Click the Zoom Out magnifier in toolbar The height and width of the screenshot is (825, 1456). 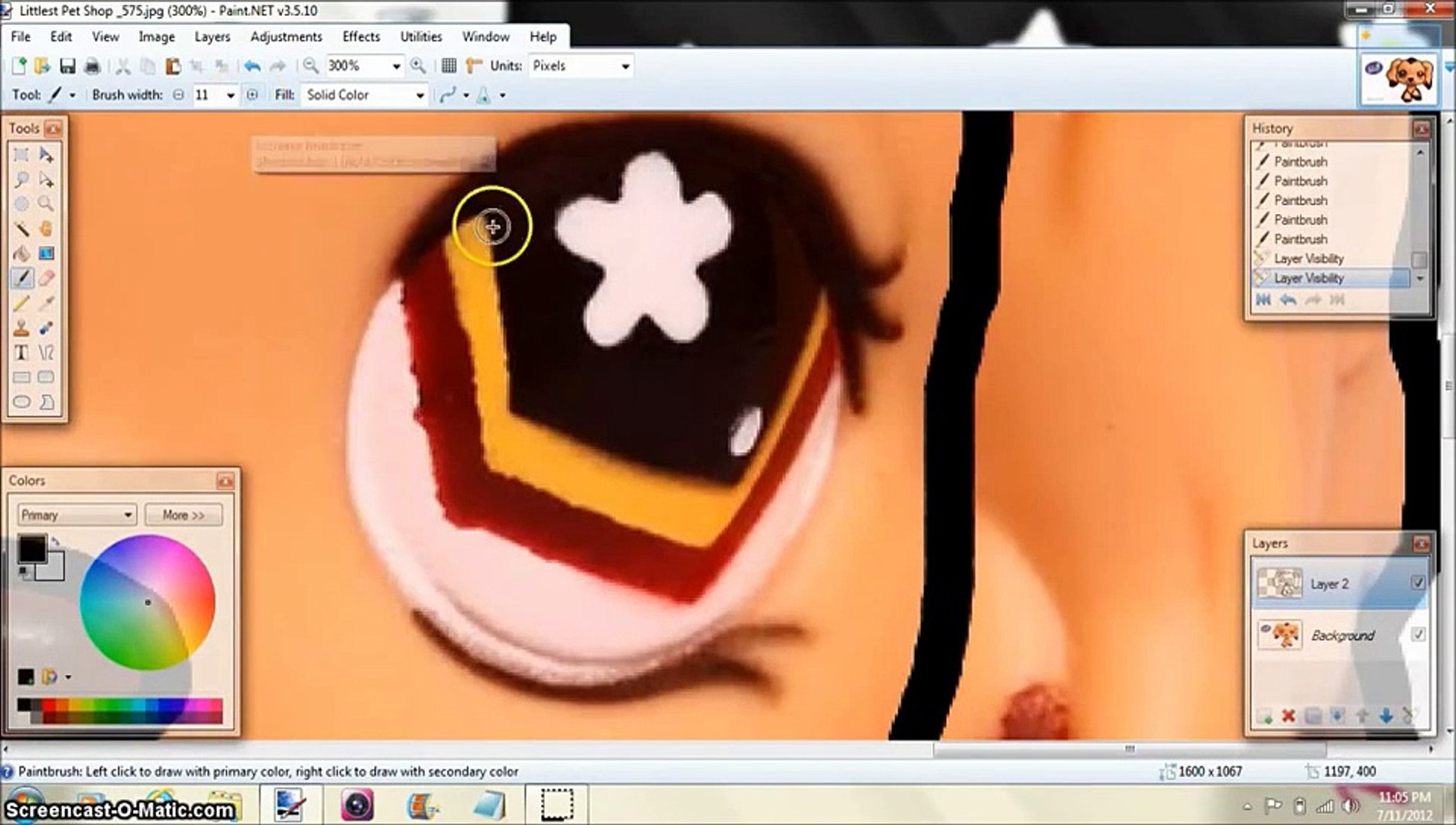tap(310, 66)
